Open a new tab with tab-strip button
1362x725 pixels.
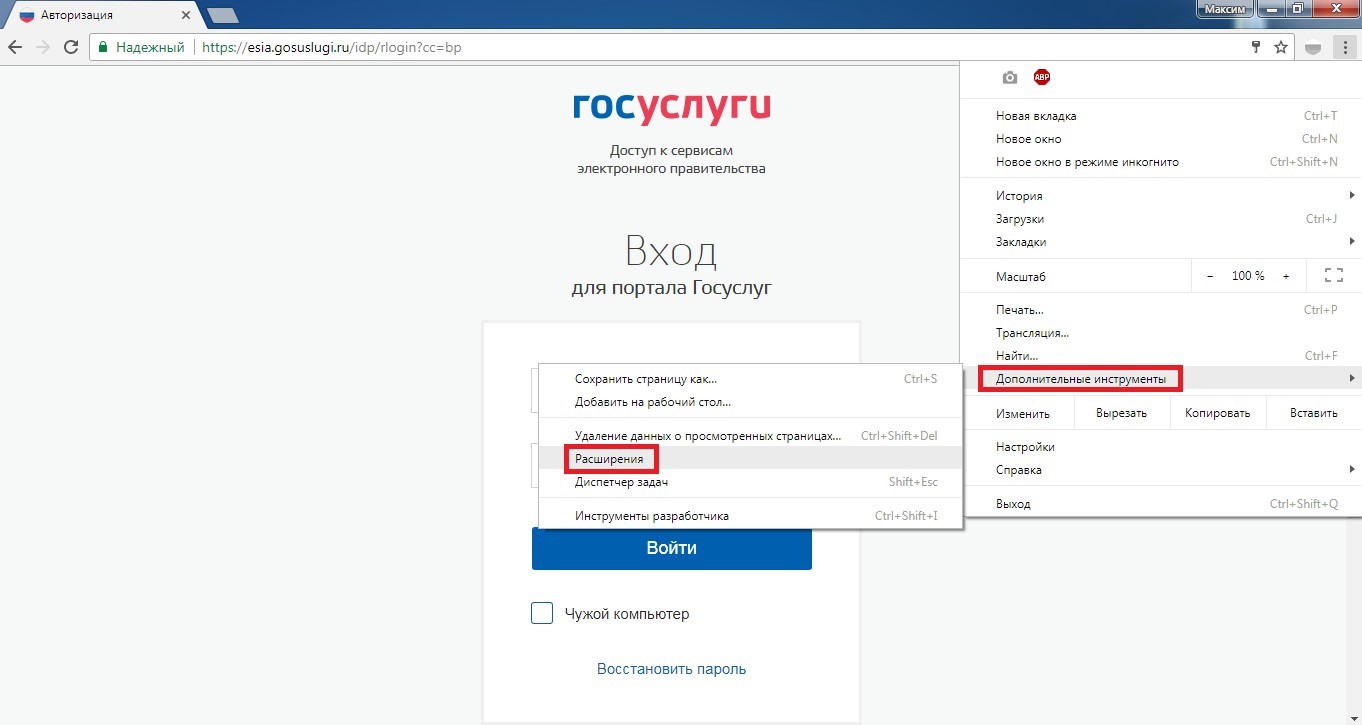click(x=222, y=15)
